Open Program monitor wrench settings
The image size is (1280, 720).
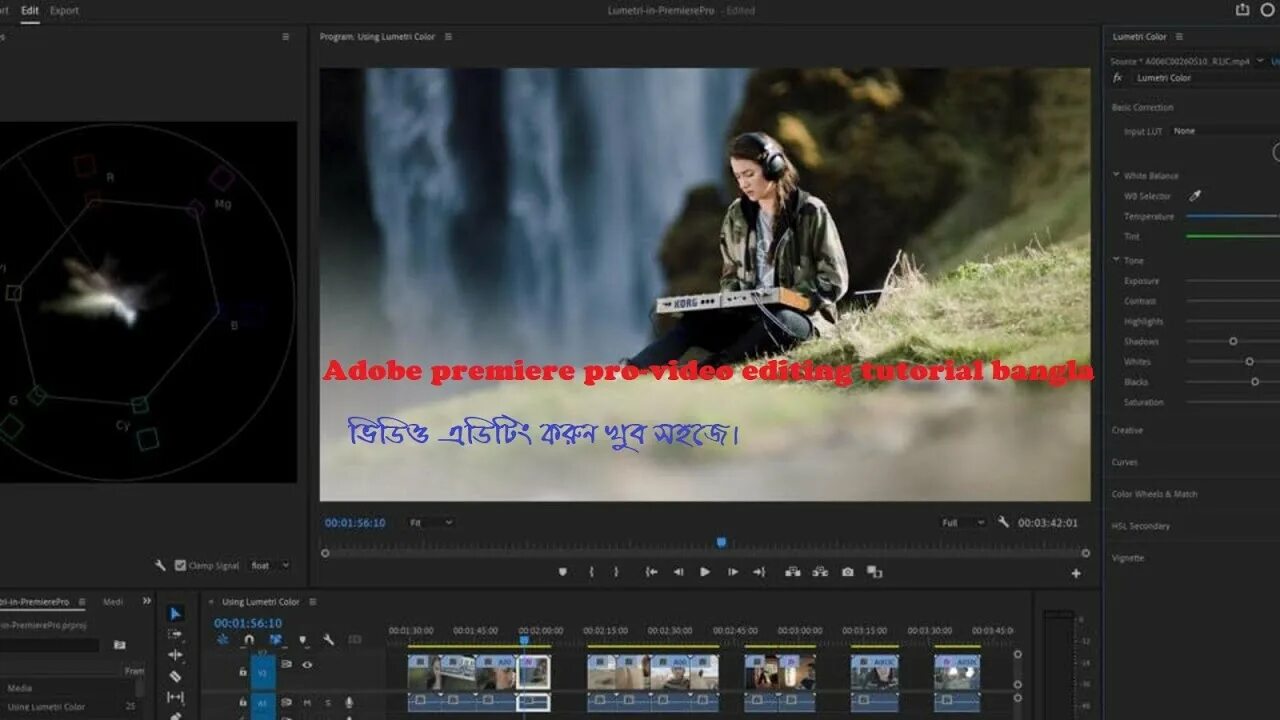(1004, 522)
